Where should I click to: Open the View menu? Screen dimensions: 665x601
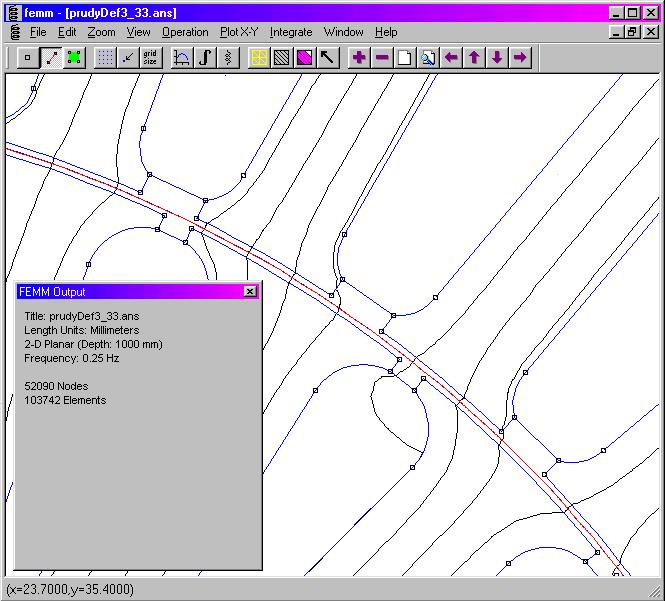point(138,32)
